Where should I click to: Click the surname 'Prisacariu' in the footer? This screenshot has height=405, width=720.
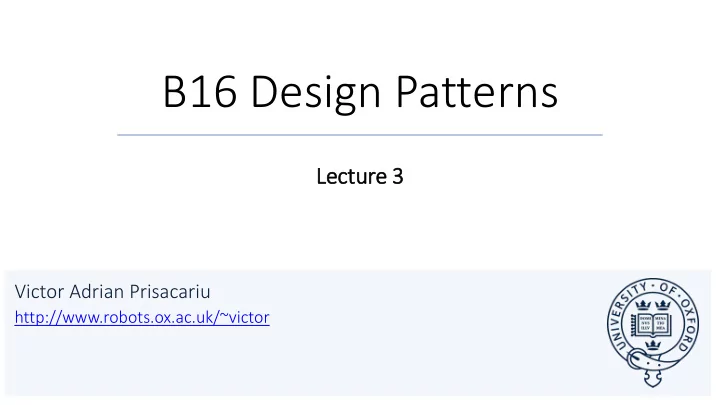pyautogui.click(x=169, y=292)
